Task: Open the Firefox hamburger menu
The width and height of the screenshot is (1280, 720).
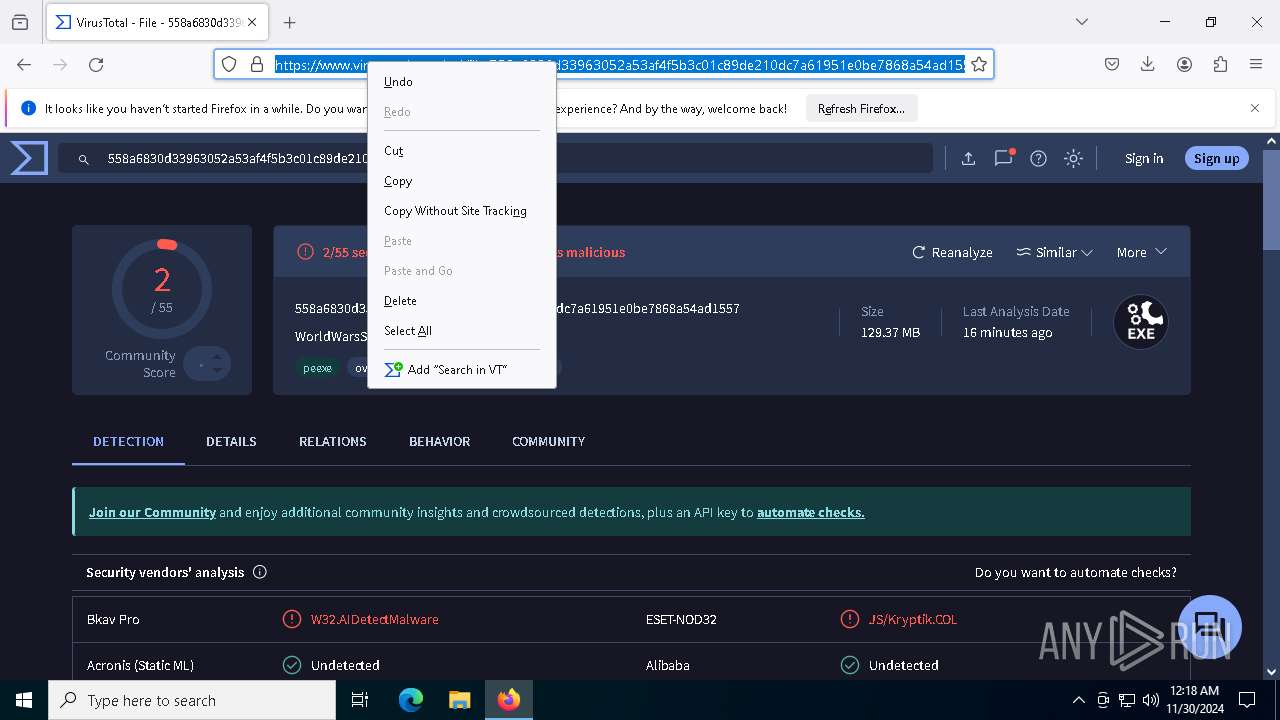Action: [1256, 64]
